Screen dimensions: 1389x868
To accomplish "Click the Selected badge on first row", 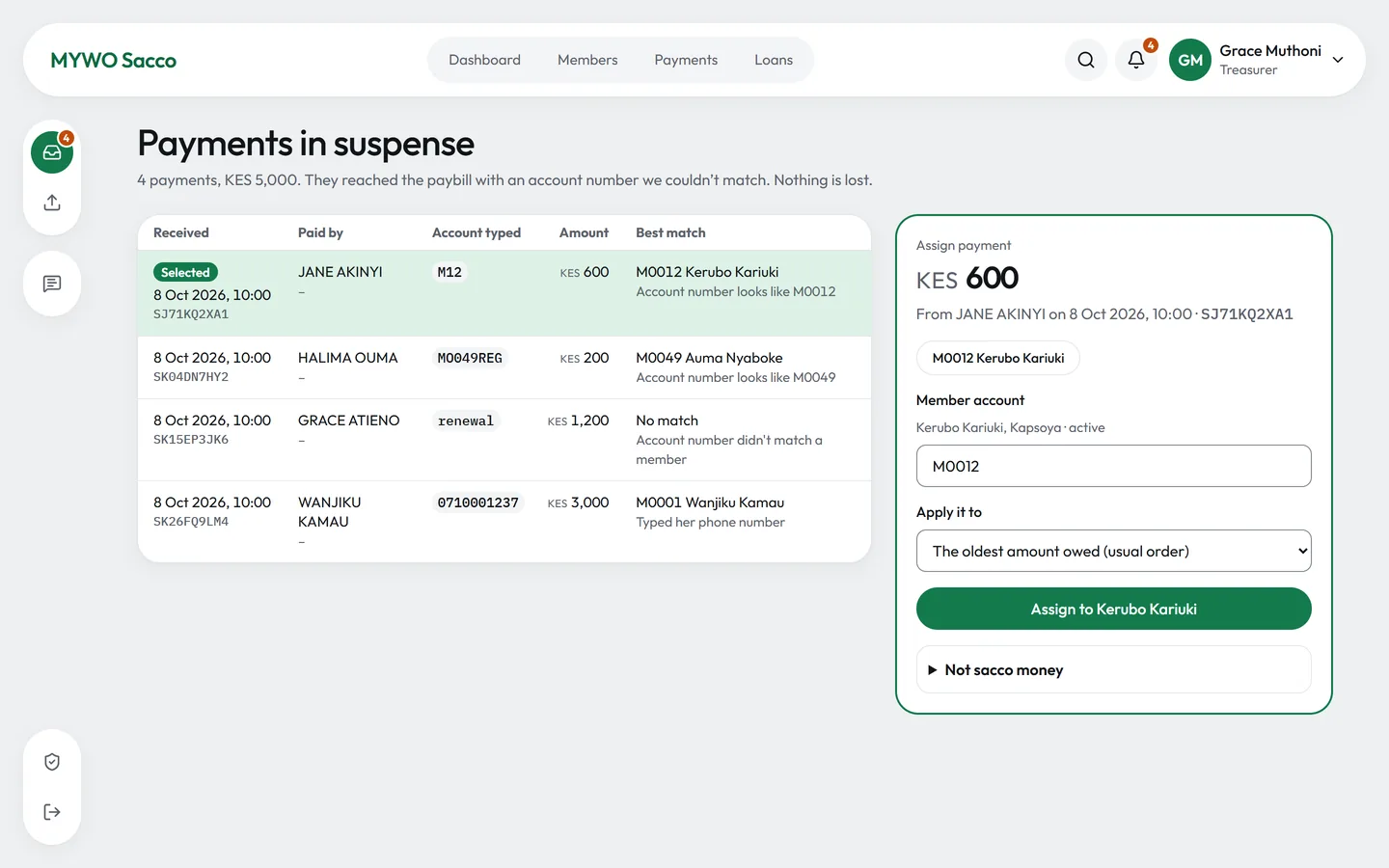I will pyautogui.click(x=185, y=272).
